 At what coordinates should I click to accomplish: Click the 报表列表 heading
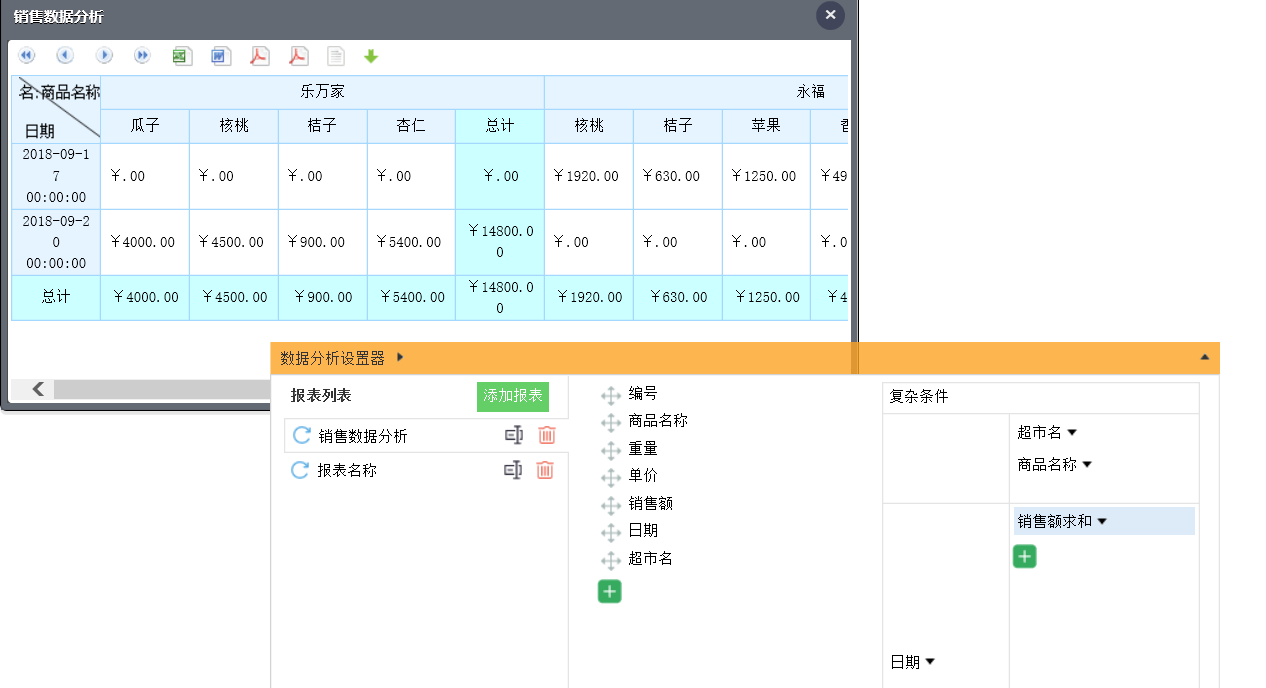(321, 396)
